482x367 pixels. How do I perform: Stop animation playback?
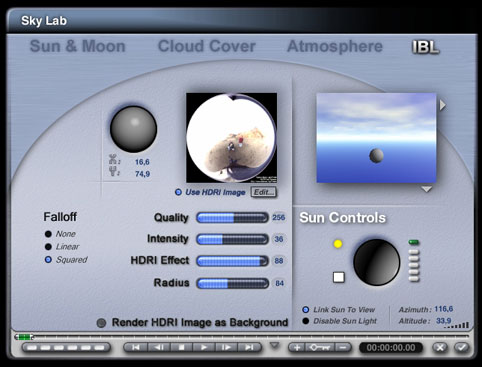click(182, 348)
